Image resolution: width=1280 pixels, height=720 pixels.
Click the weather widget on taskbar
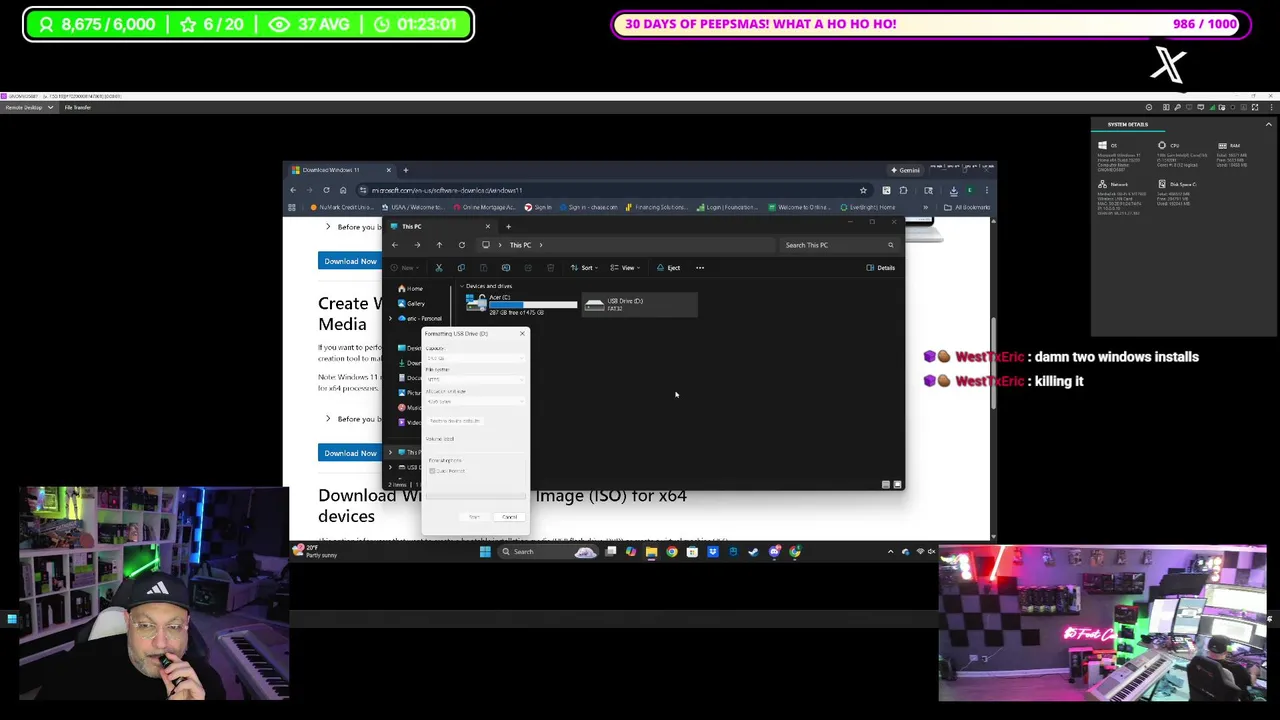(x=315, y=551)
